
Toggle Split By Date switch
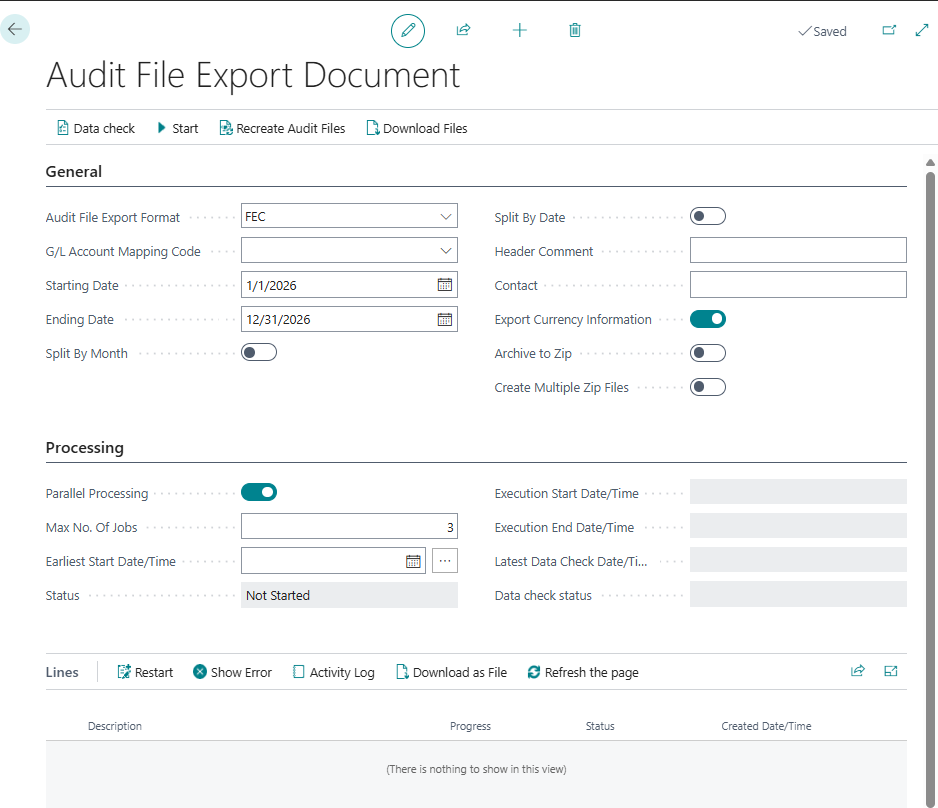click(x=708, y=216)
